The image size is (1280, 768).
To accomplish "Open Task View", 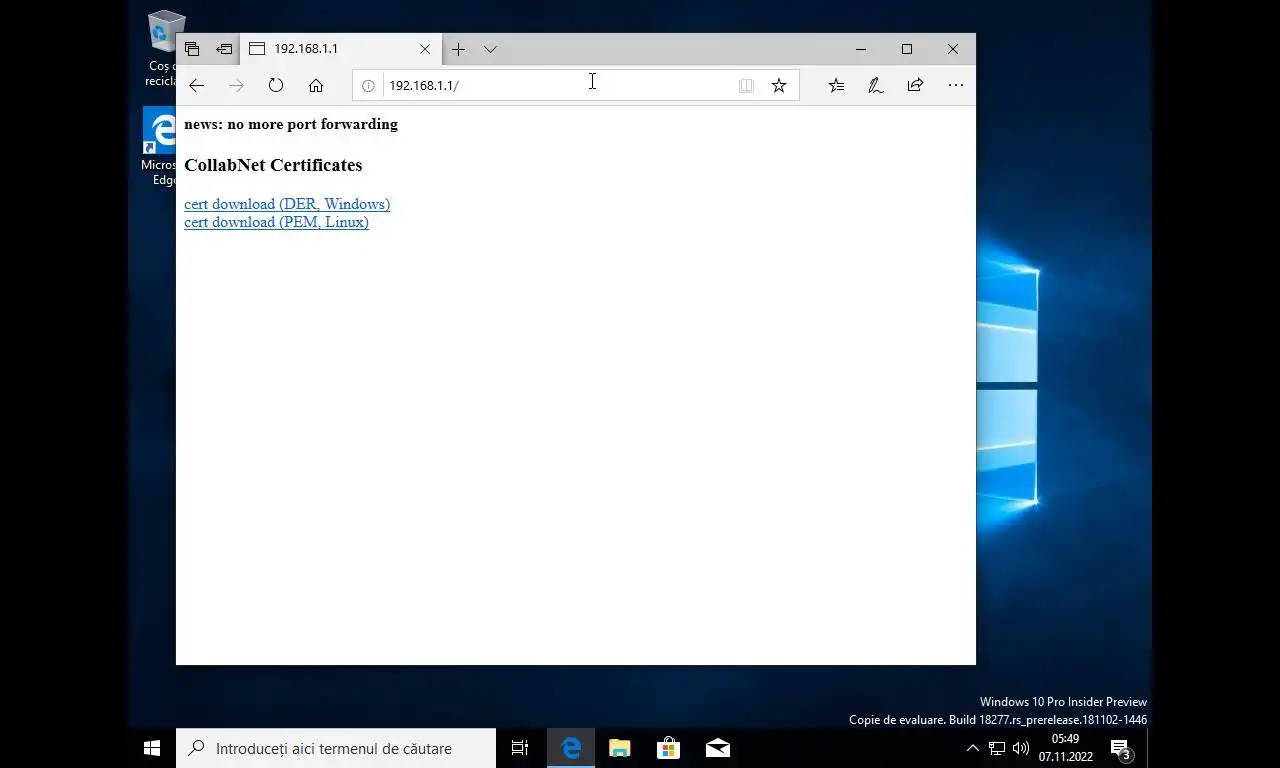I will point(520,748).
